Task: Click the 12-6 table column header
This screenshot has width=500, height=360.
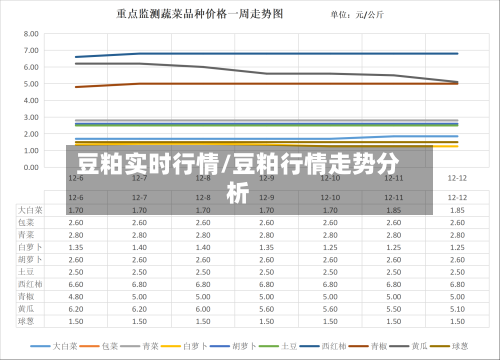Action: (x=76, y=198)
